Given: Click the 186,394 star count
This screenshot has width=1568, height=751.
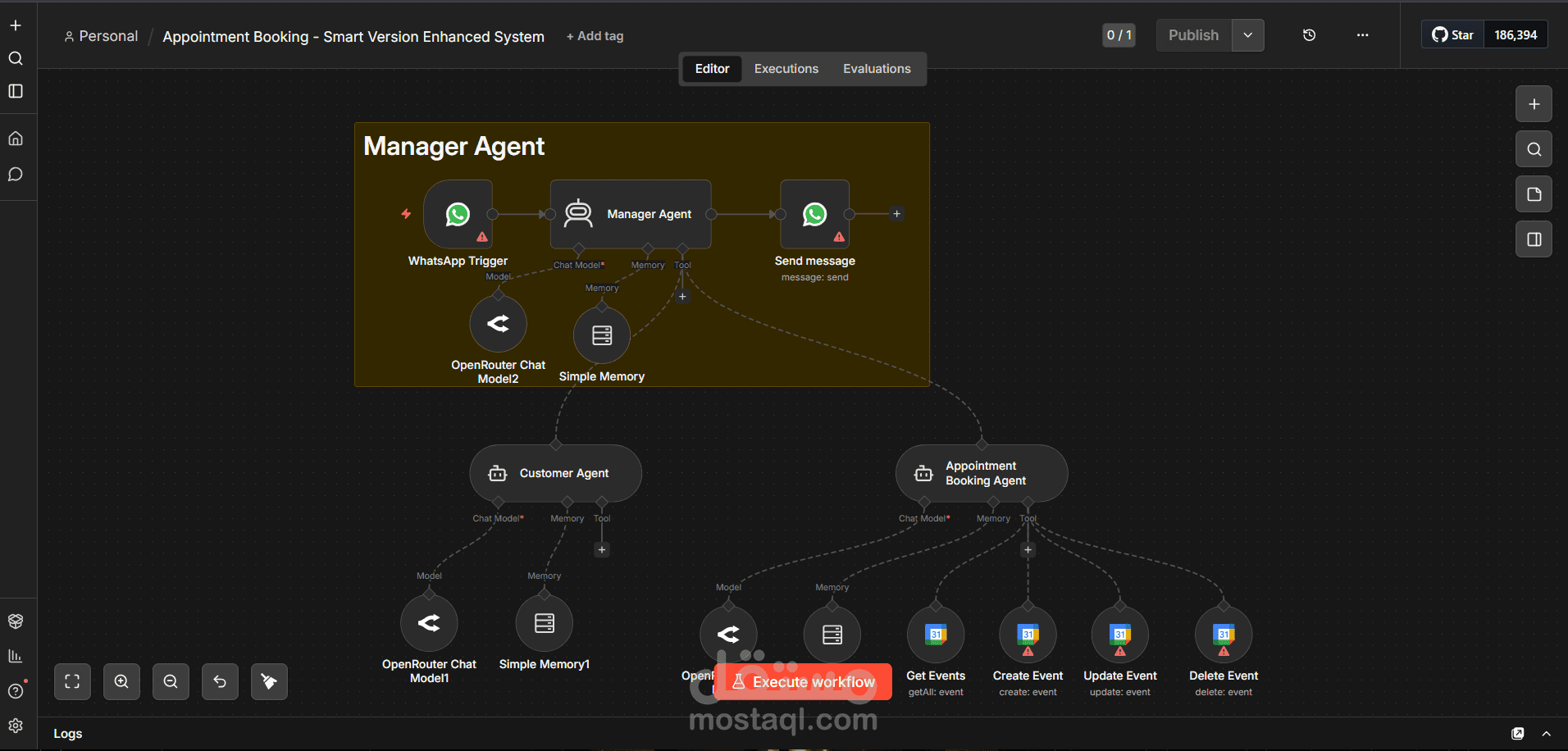Looking at the screenshot, I should (1516, 34).
